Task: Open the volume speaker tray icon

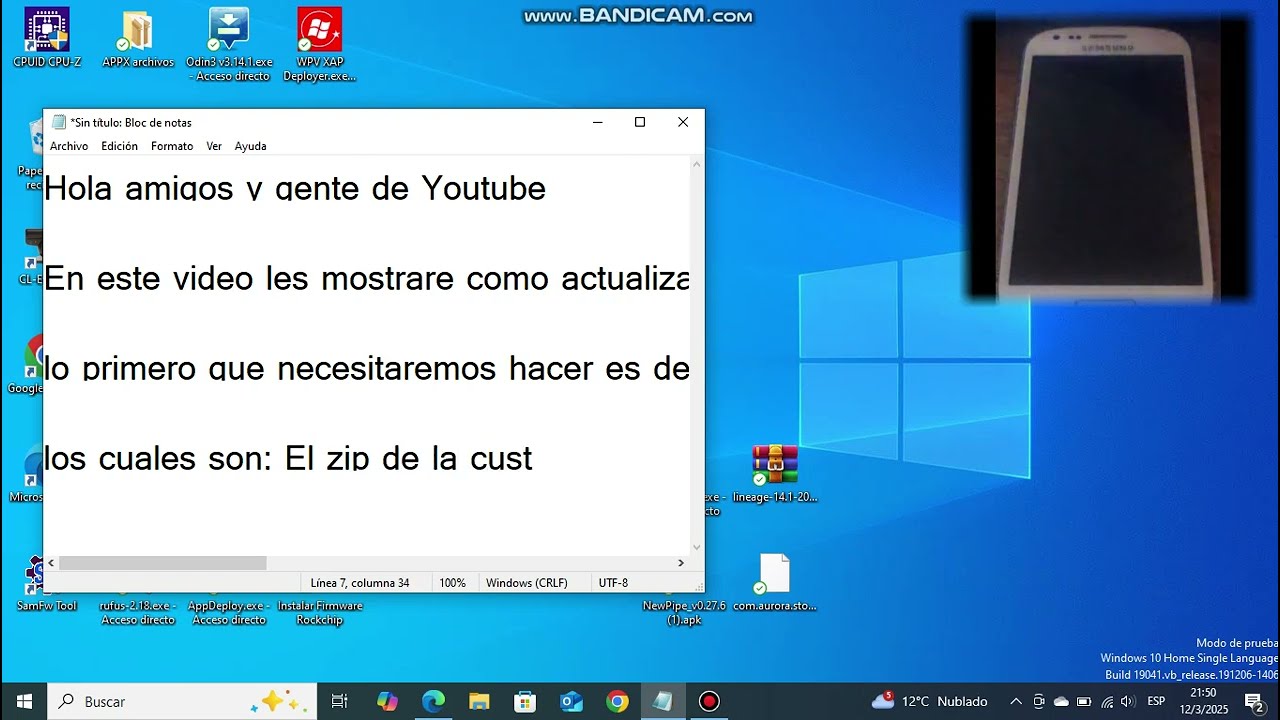Action: point(1128,701)
